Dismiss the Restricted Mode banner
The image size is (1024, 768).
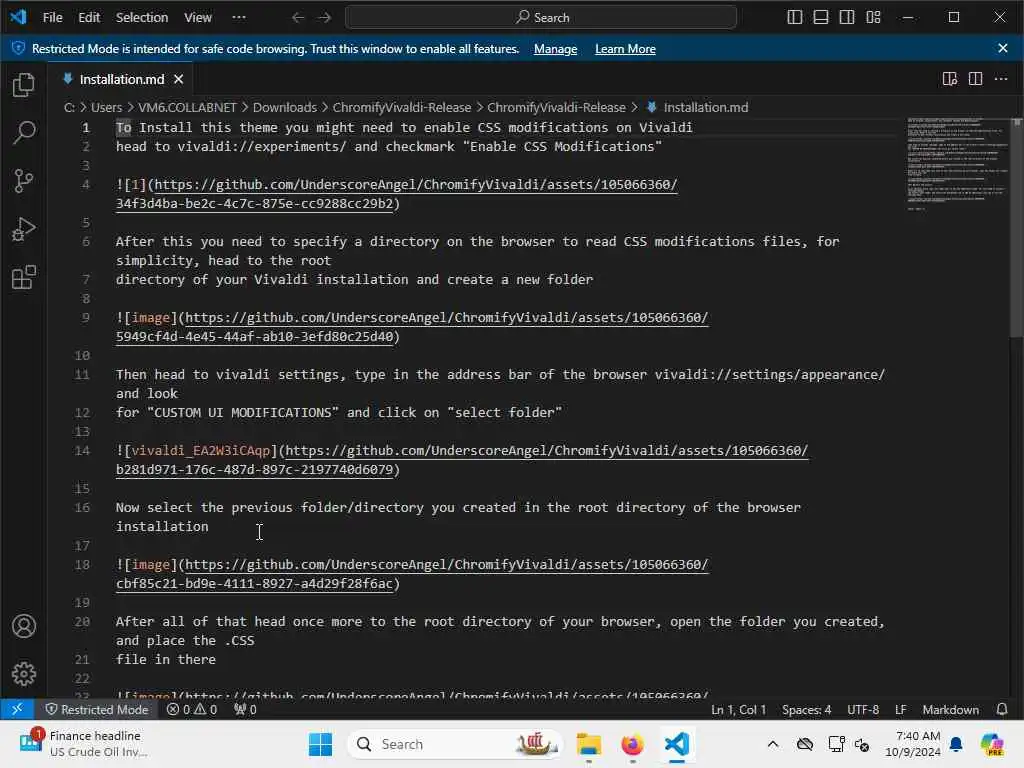(x=1002, y=48)
